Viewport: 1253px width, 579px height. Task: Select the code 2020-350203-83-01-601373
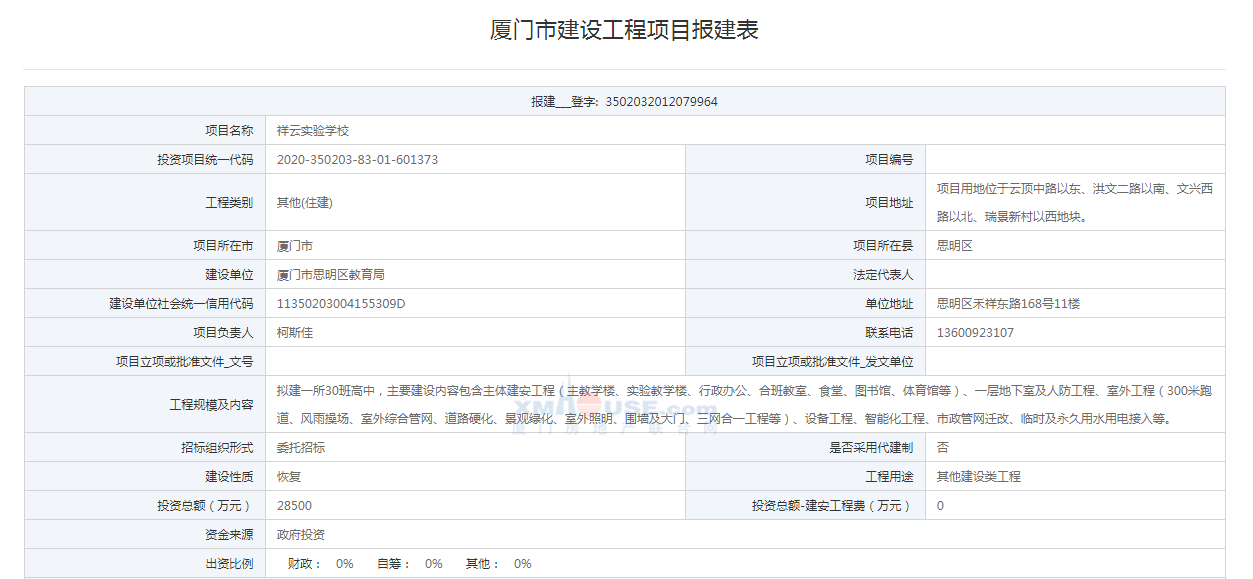point(357,160)
